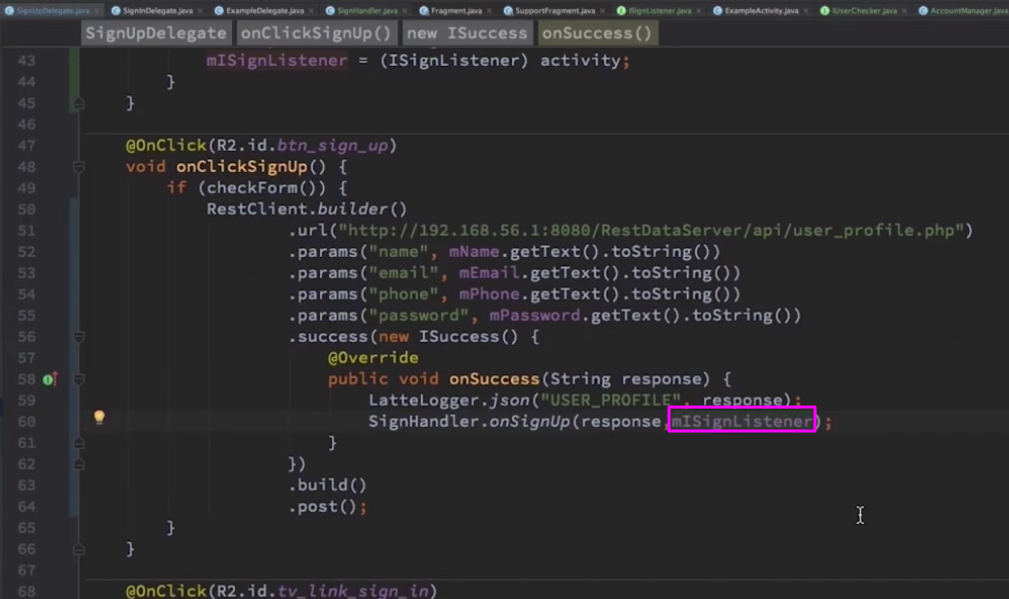Close the ISignListener.java tab
The image size is (1009, 599).
point(699,11)
